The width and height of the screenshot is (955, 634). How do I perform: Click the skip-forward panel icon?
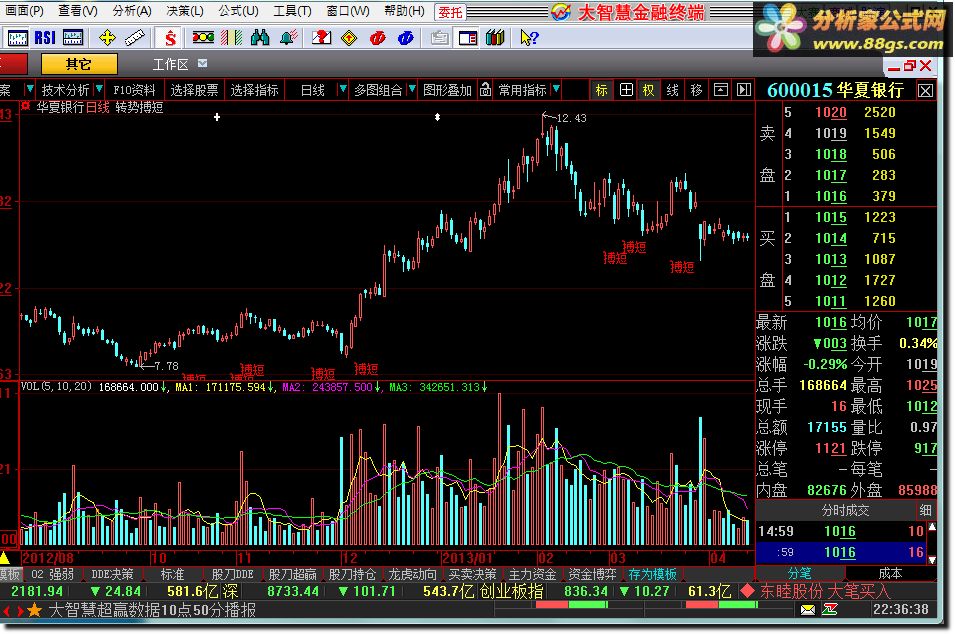[744, 90]
